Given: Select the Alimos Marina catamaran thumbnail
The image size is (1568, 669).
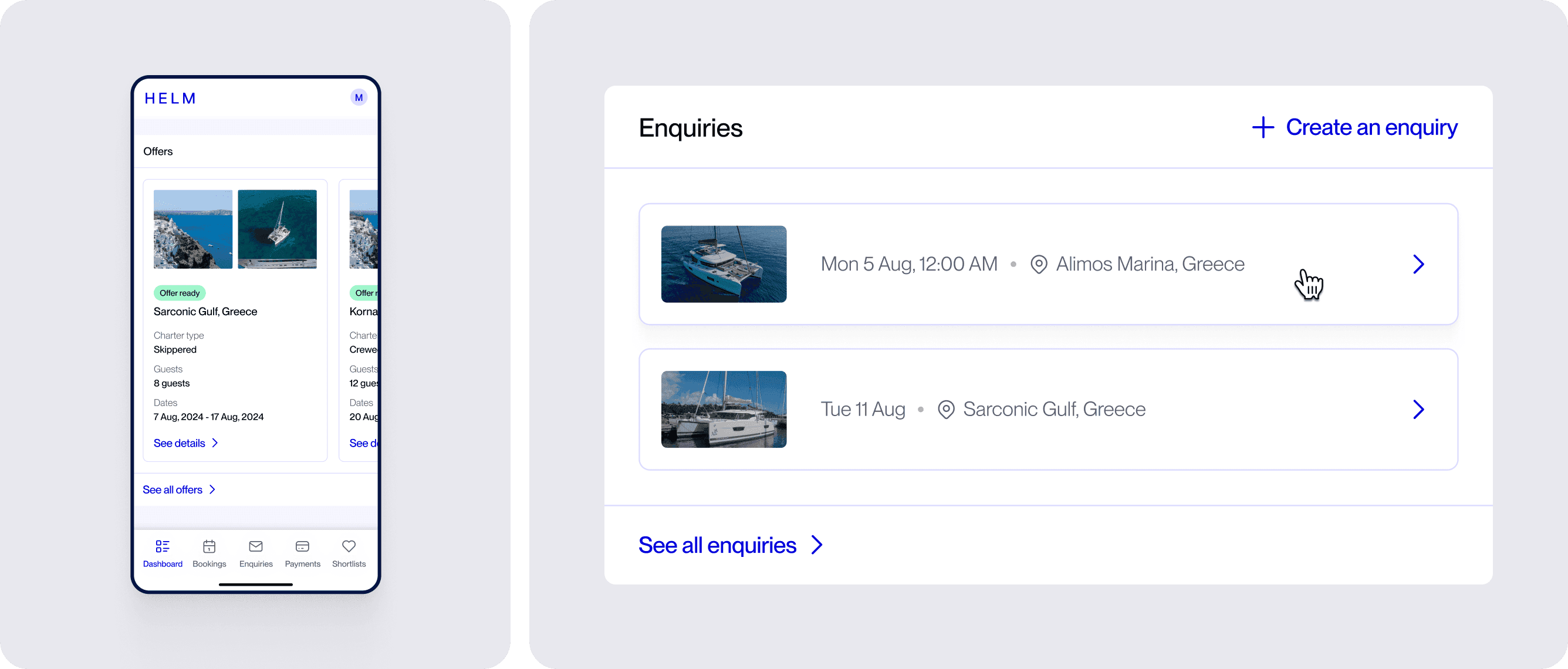Looking at the screenshot, I should tap(724, 264).
